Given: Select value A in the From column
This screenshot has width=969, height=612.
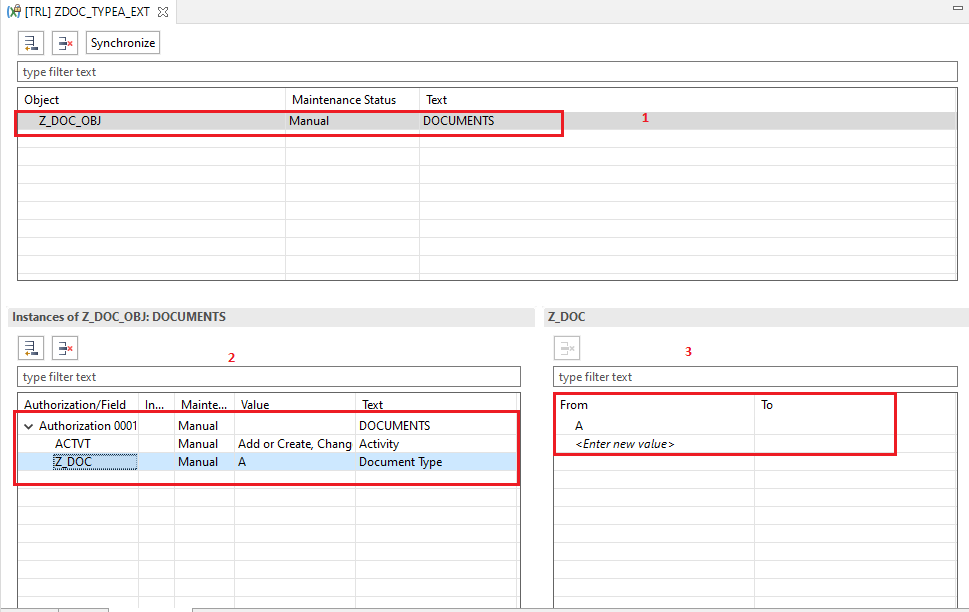Looking at the screenshot, I should click(580, 426).
